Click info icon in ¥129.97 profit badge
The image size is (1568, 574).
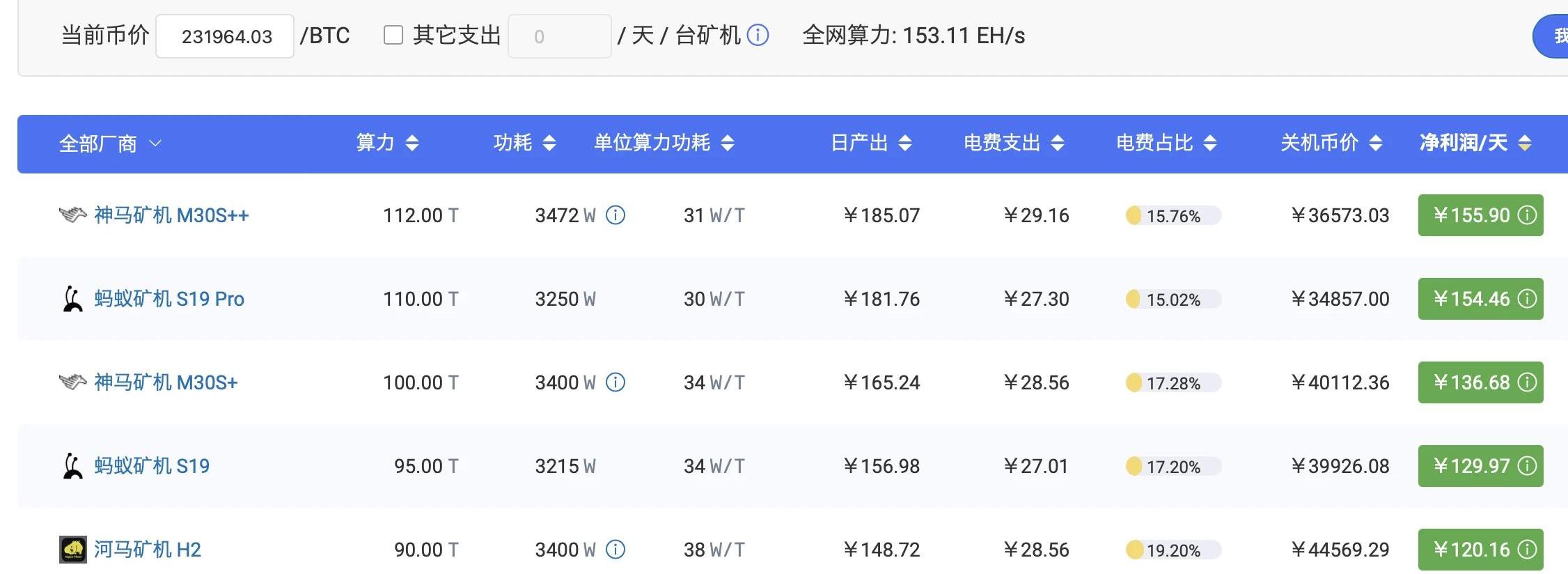(1527, 466)
